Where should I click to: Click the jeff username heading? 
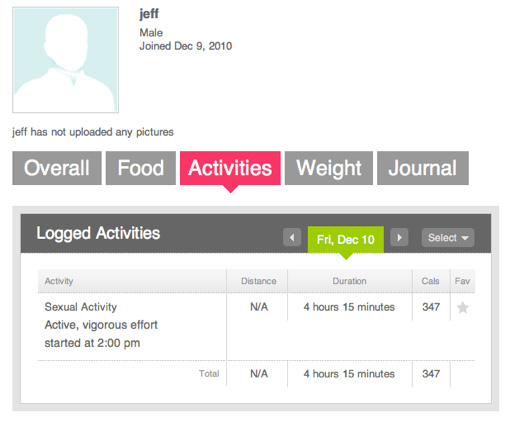149,14
